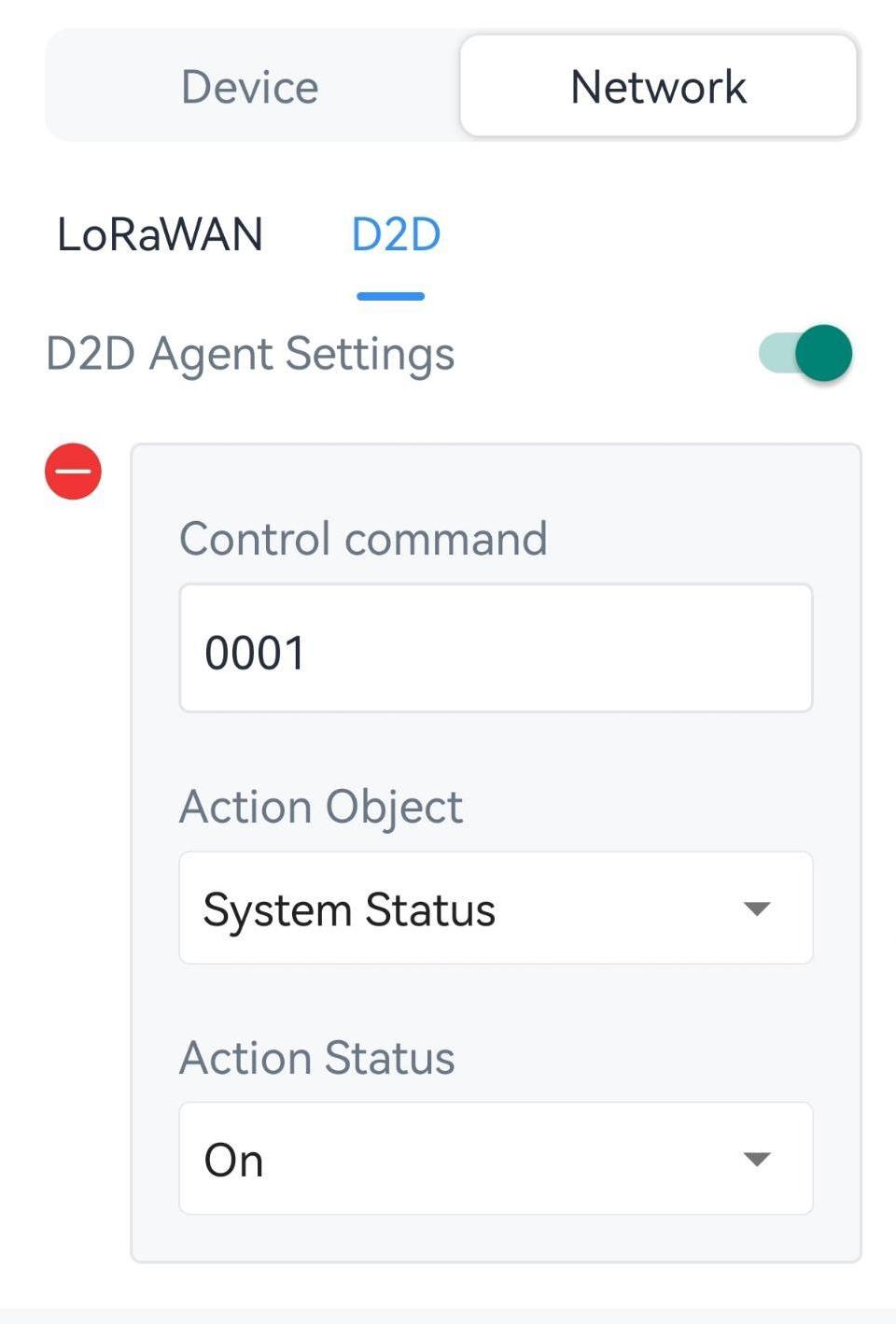
Task: Click the Control command label
Action: point(363,539)
